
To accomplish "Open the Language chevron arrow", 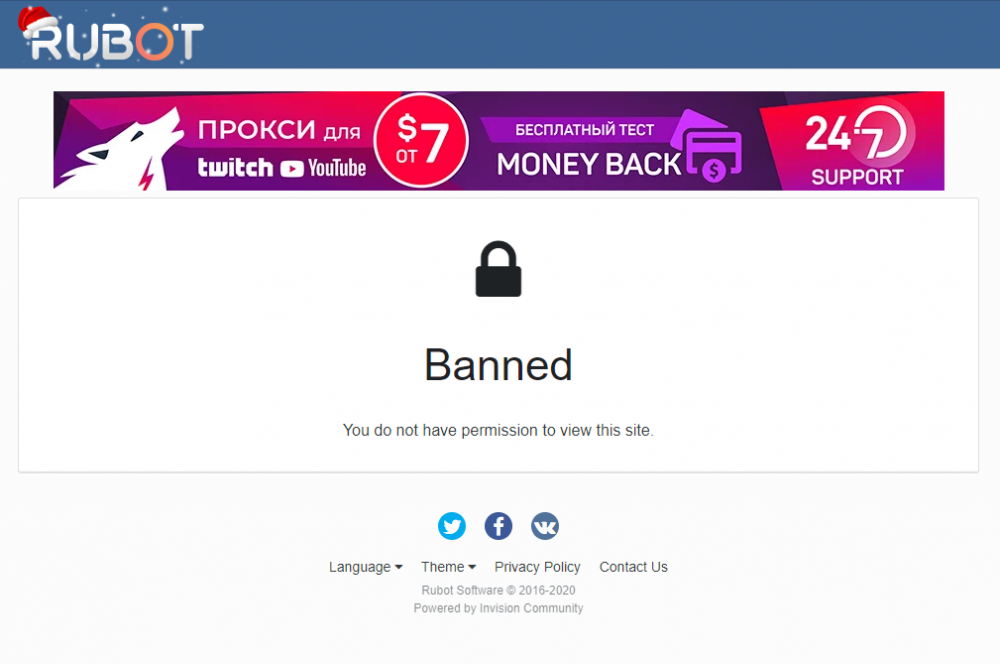I will (x=398, y=567).
